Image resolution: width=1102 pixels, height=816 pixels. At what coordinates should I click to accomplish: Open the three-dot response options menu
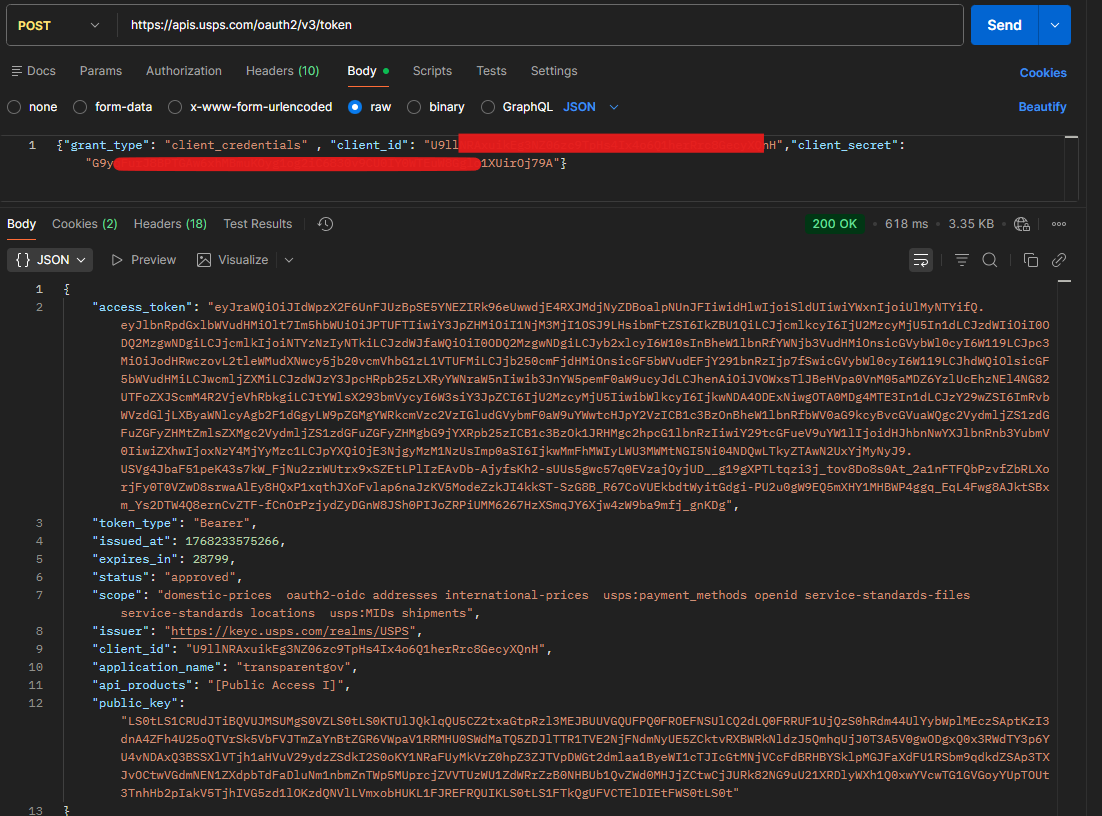coord(1059,224)
